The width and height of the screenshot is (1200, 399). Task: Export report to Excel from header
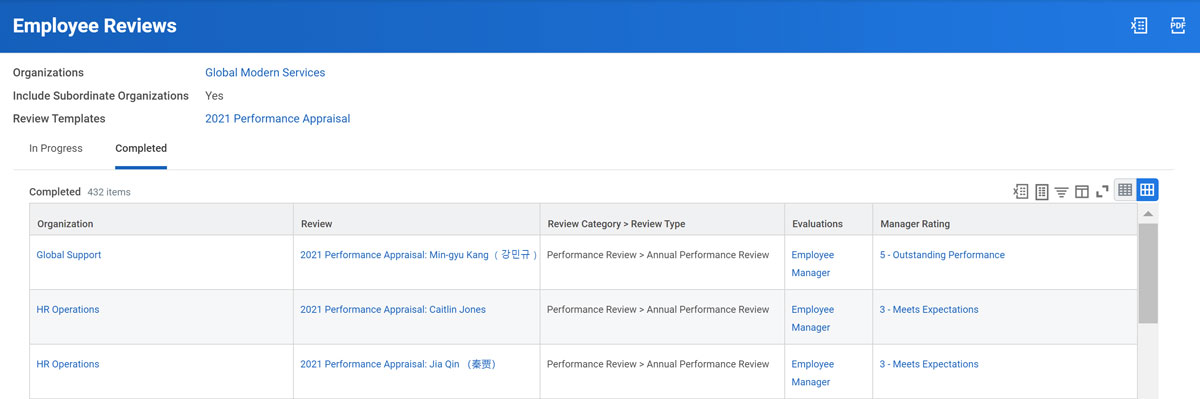tap(1139, 26)
